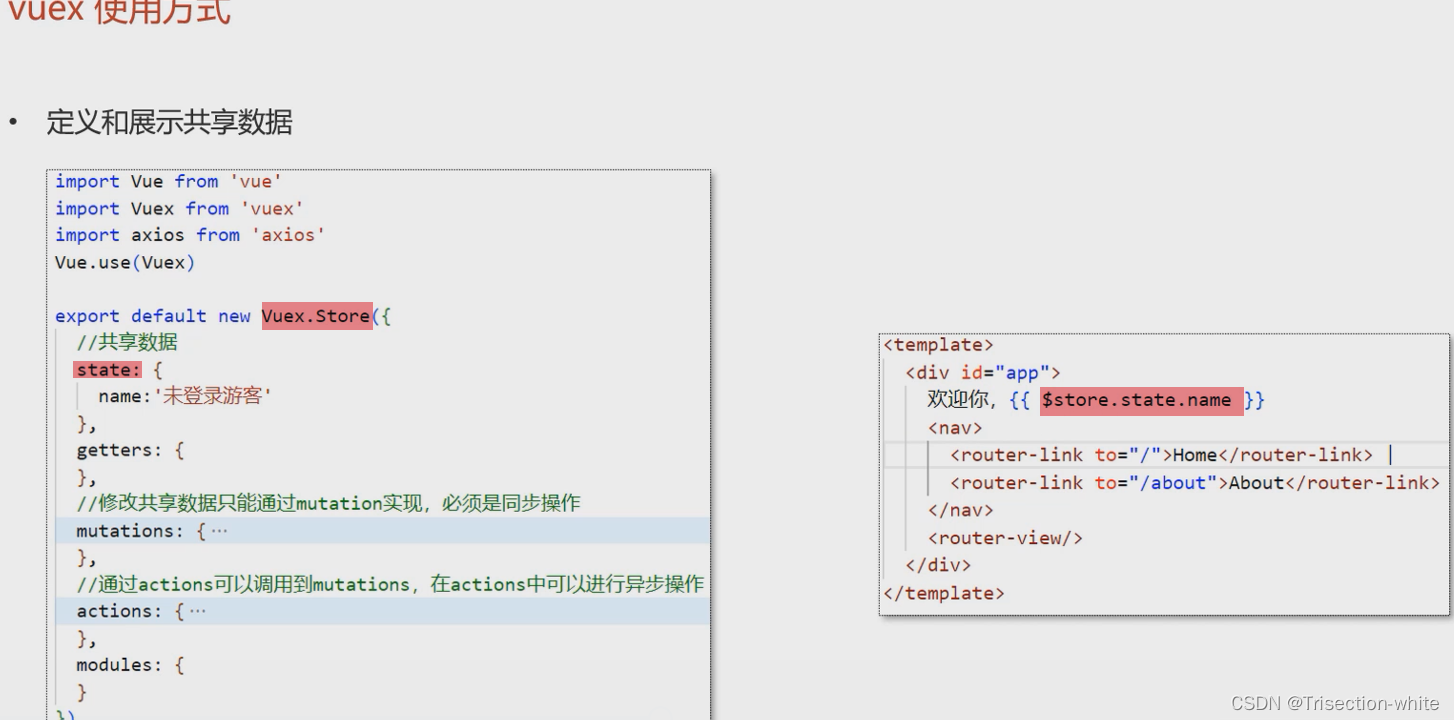Select the line import Vue from 'vue'
Viewport: 1454px width, 720px height.
(x=169, y=181)
